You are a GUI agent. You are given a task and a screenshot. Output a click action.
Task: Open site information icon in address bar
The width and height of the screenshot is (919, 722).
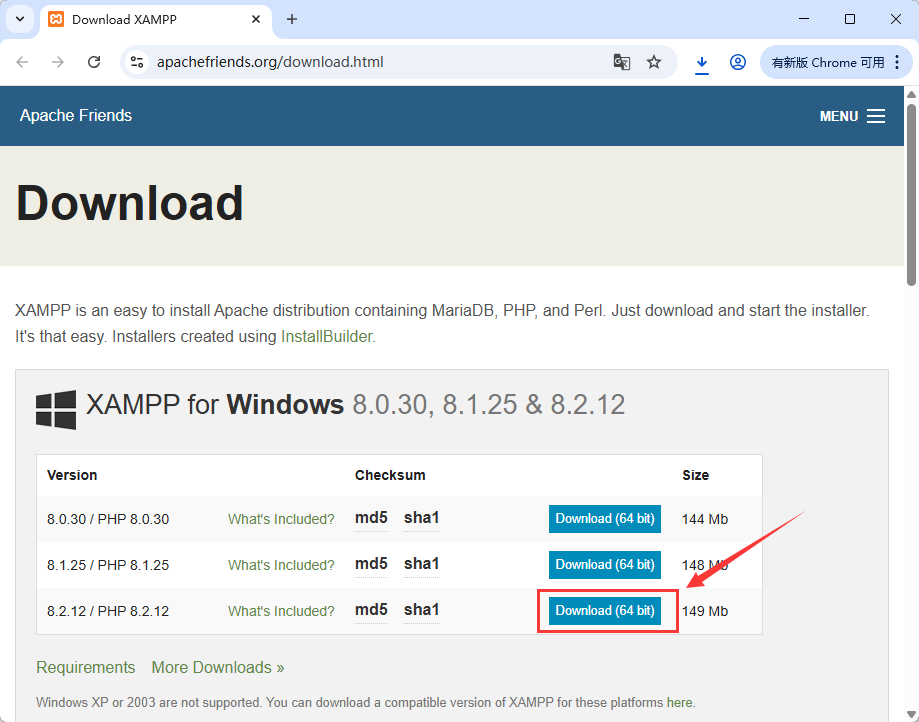pyautogui.click(x=137, y=62)
